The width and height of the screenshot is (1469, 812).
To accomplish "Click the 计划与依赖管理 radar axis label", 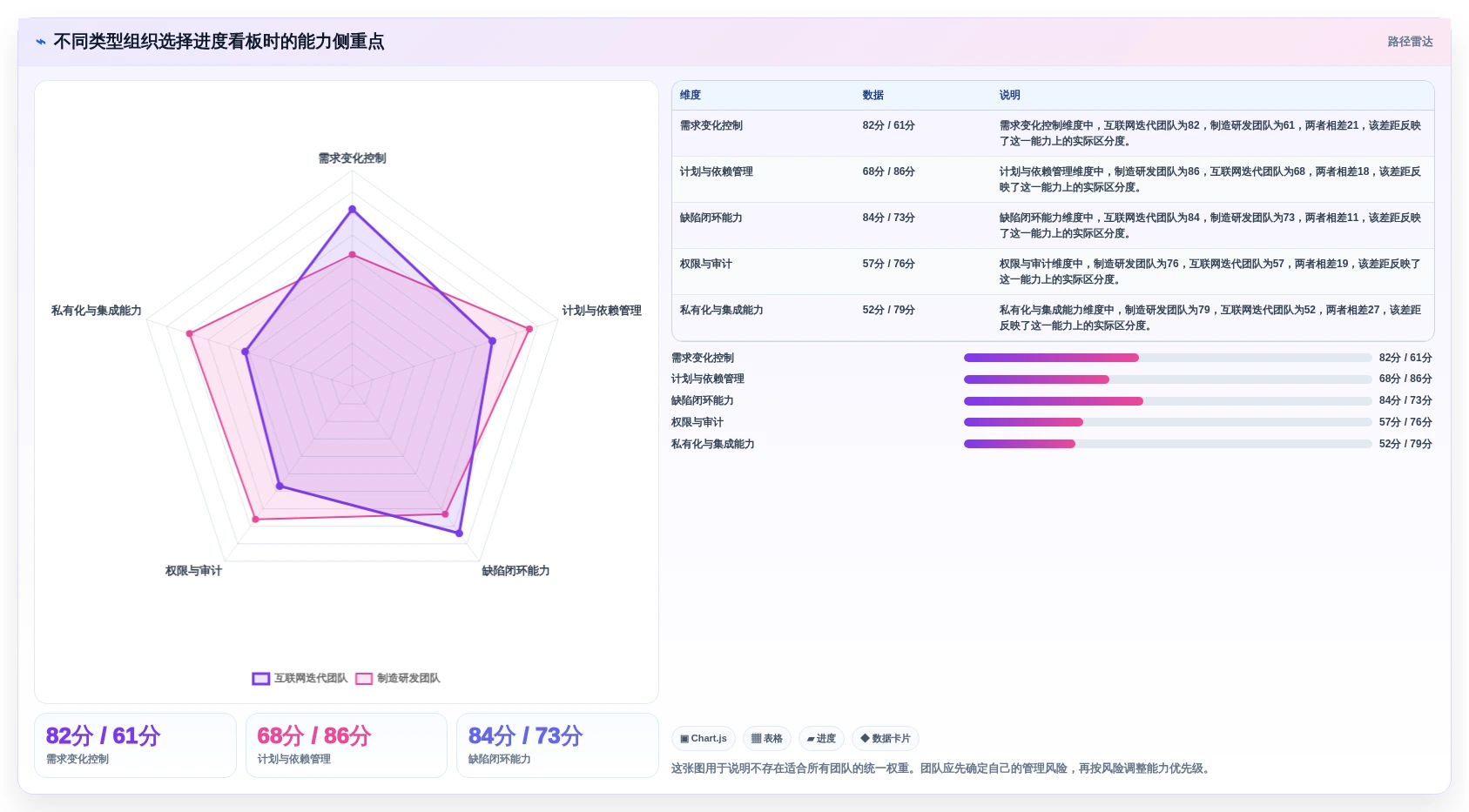I will [x=602, y=311].
